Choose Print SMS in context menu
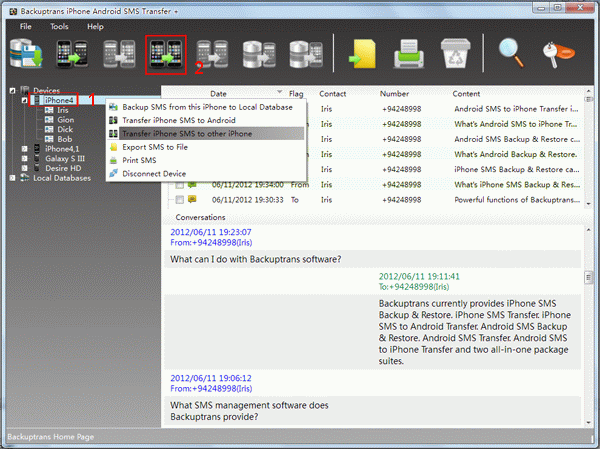This screenshot has height=449, width=600. tap(206, 160)
